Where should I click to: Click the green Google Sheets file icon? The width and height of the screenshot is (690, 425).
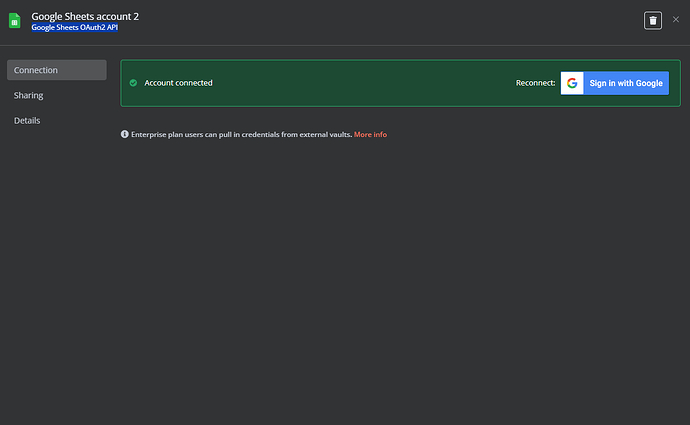(15, 21)
